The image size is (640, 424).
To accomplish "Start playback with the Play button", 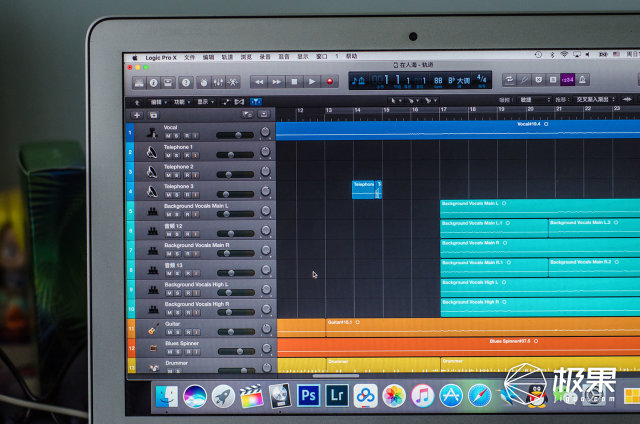I will coord(312,82).
